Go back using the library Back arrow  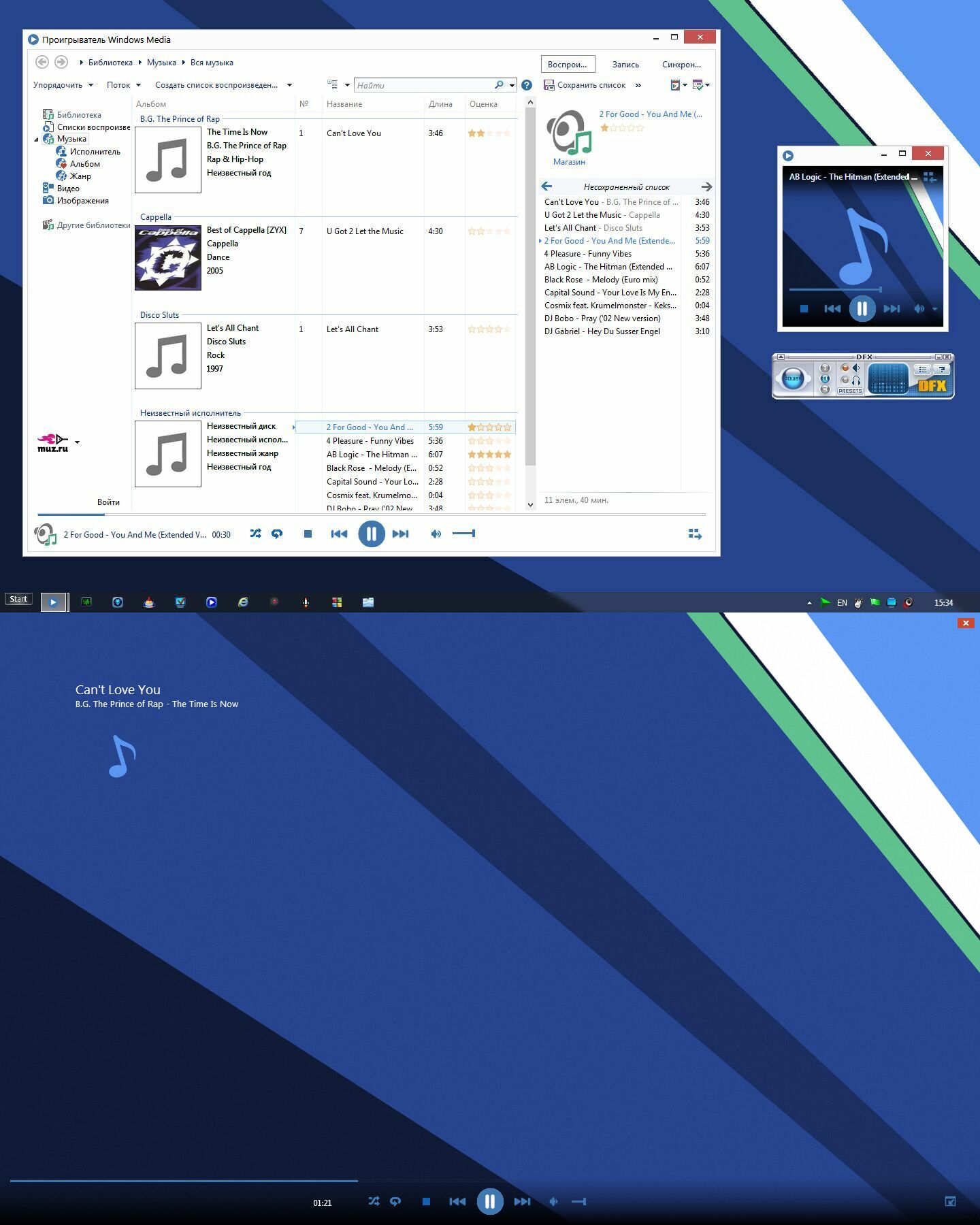coord(42,62)
